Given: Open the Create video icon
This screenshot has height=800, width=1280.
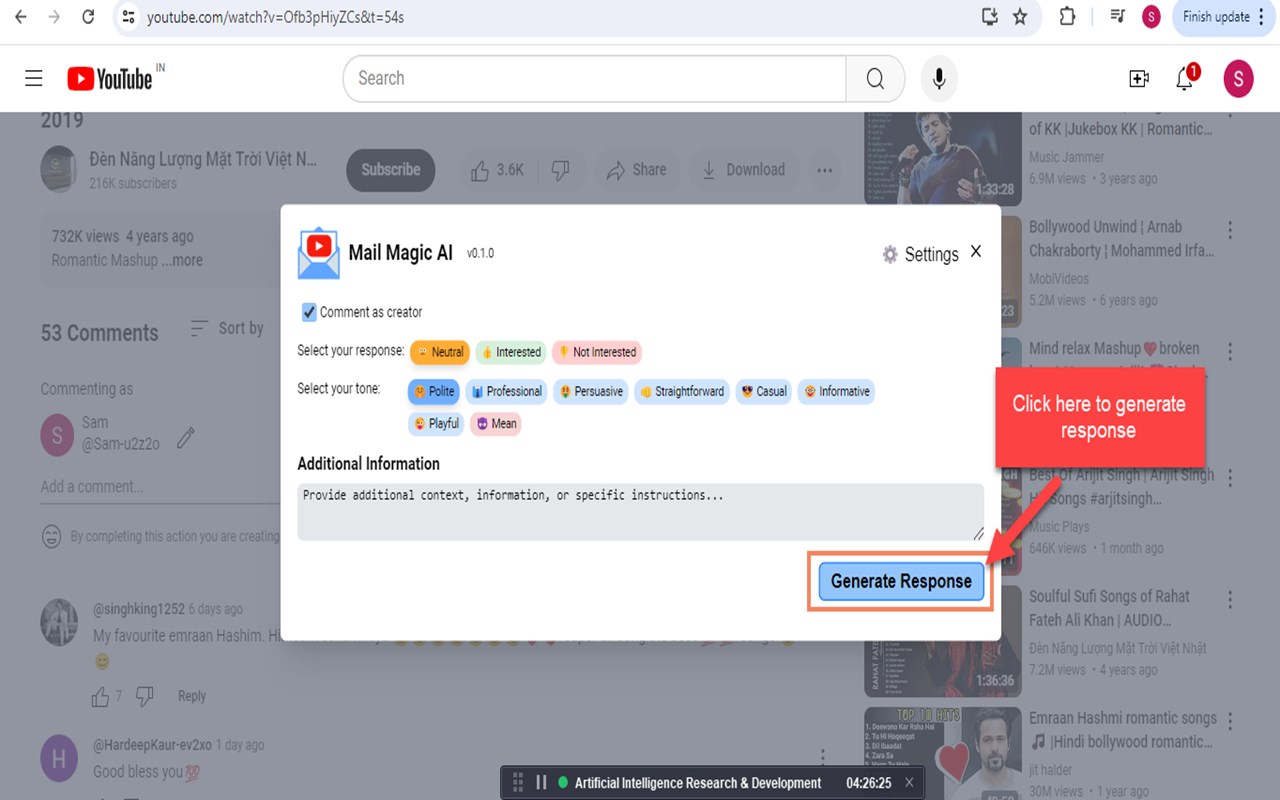Looking at the screenshot, I should 1139,78.
